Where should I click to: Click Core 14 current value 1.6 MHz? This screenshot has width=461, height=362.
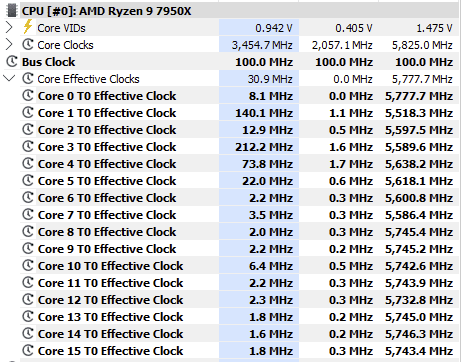(271, 334)
